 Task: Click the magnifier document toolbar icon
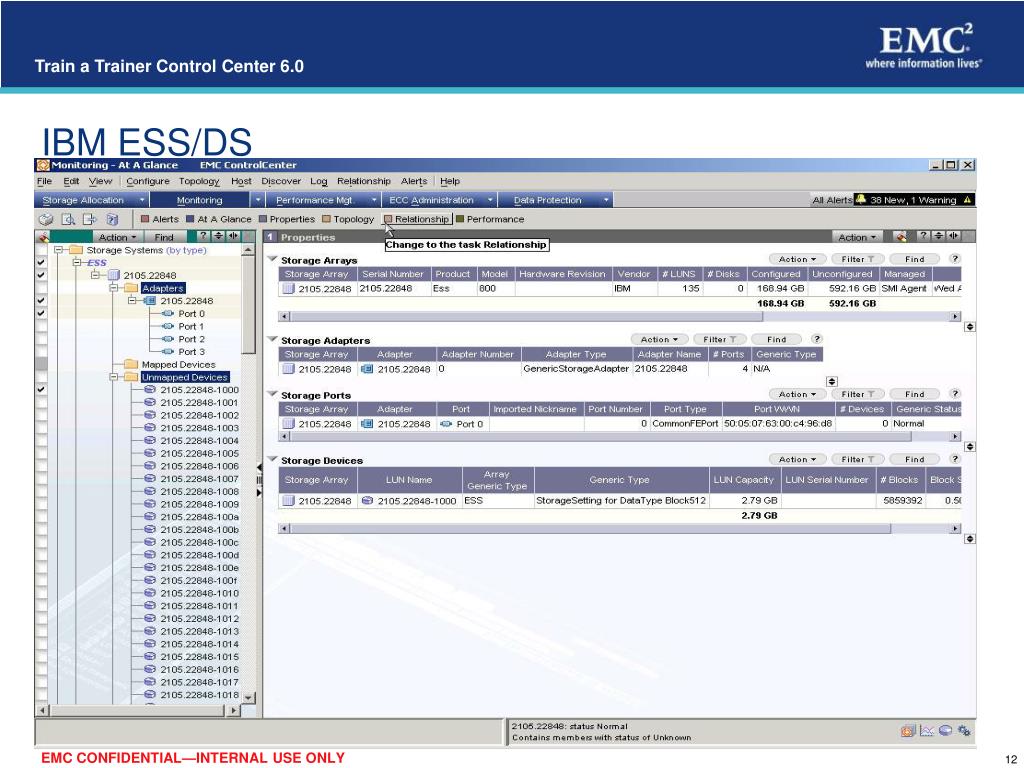tap(68, 219)
